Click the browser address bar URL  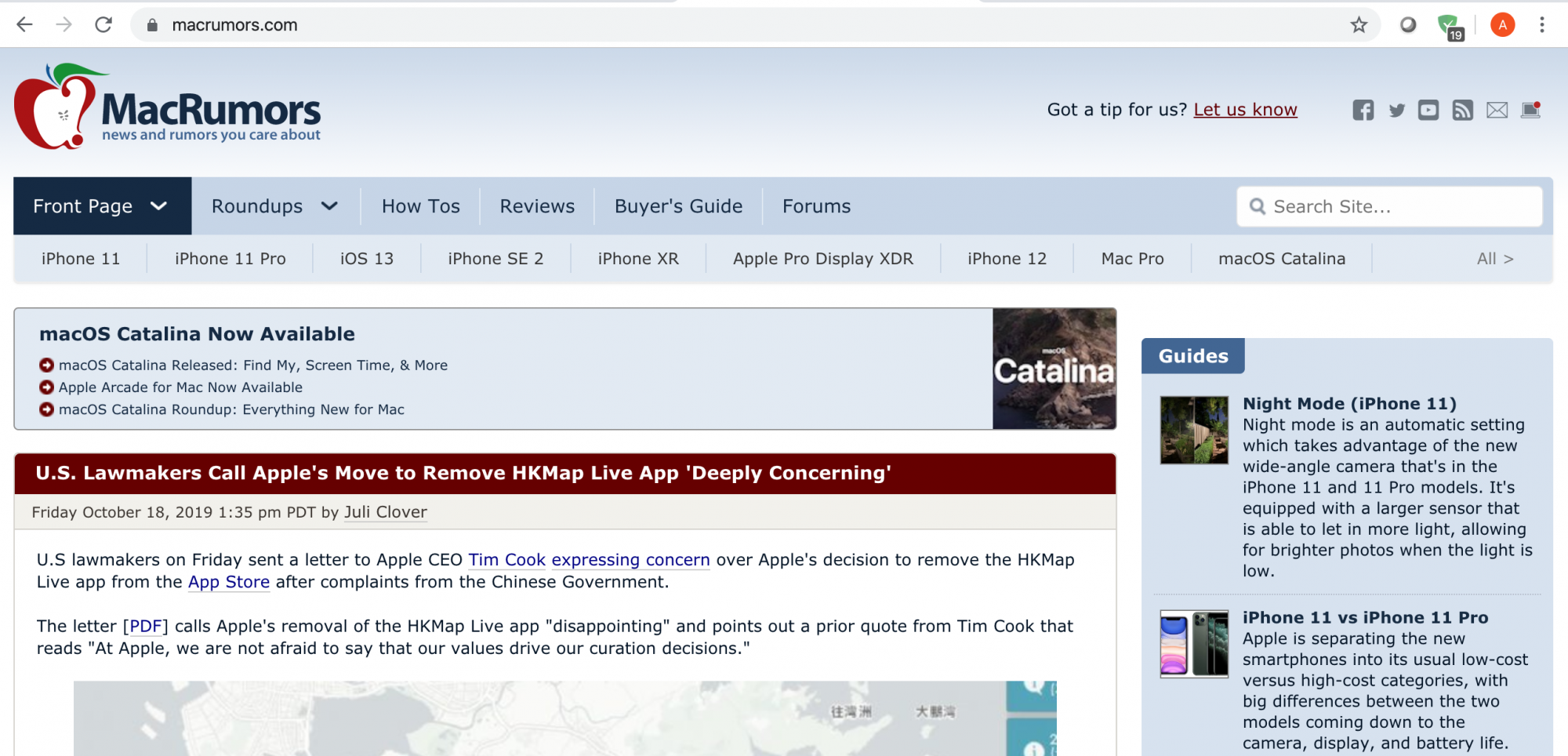coord(234,25)
